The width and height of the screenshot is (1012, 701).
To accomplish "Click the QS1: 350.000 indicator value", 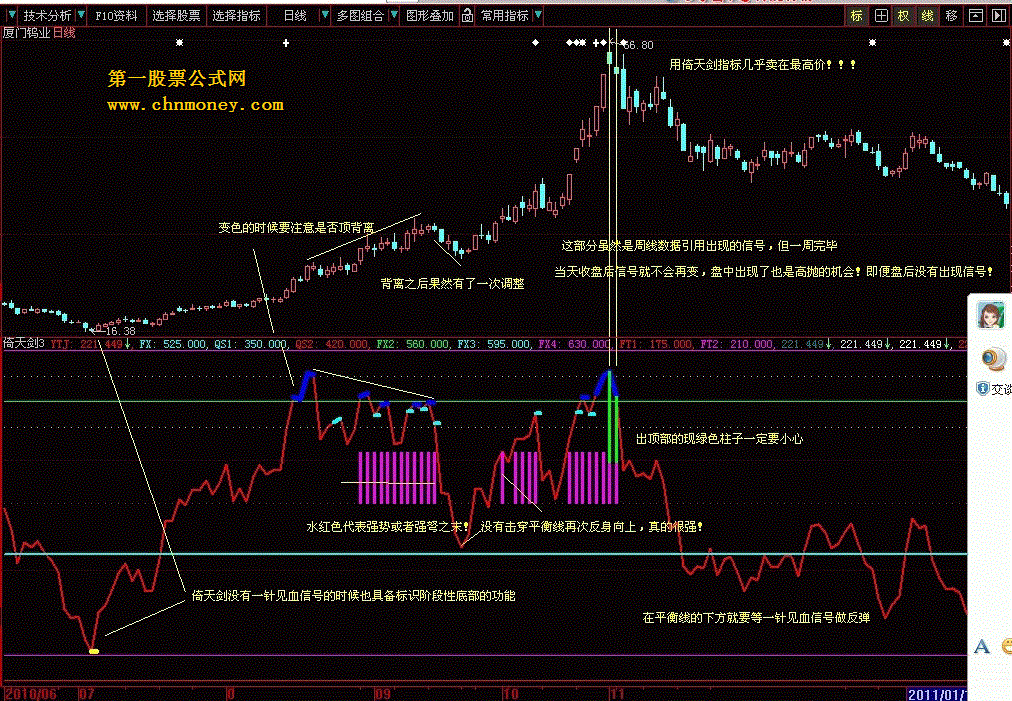I will coord(250,344).
